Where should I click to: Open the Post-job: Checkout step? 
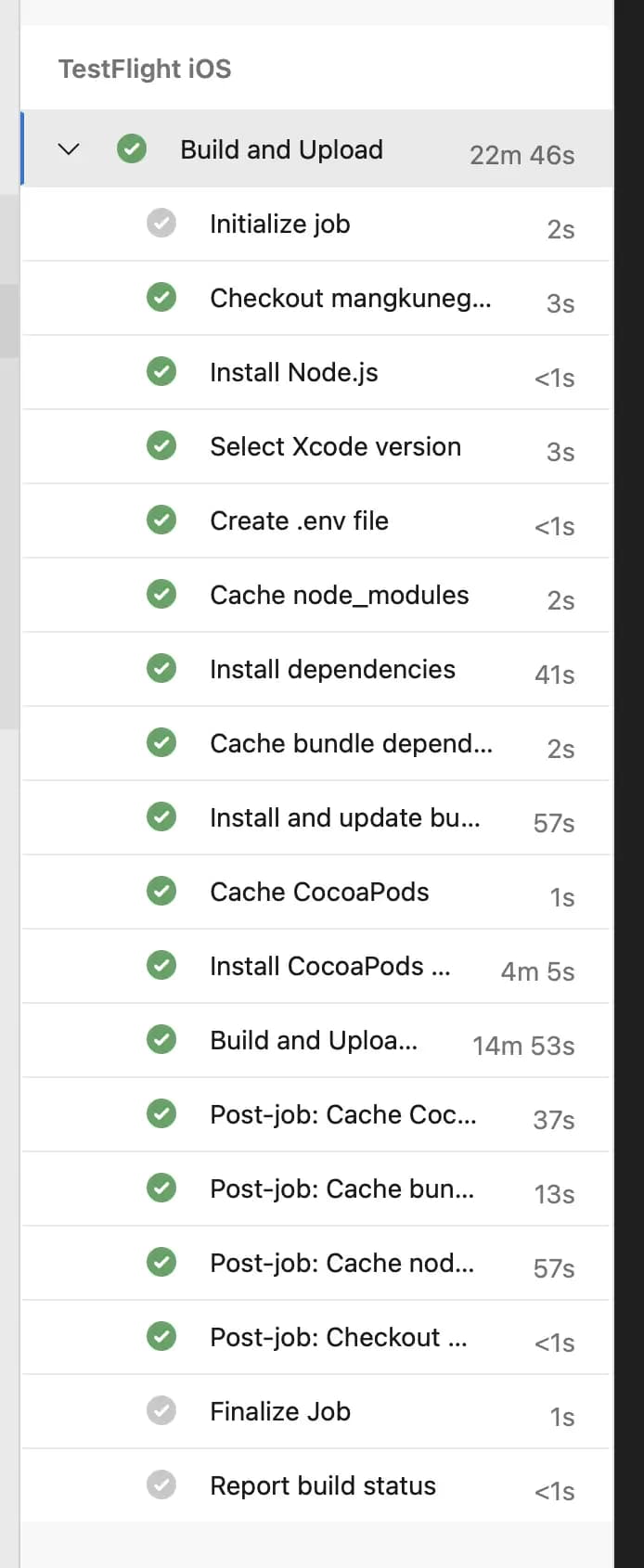point(316,1337)
